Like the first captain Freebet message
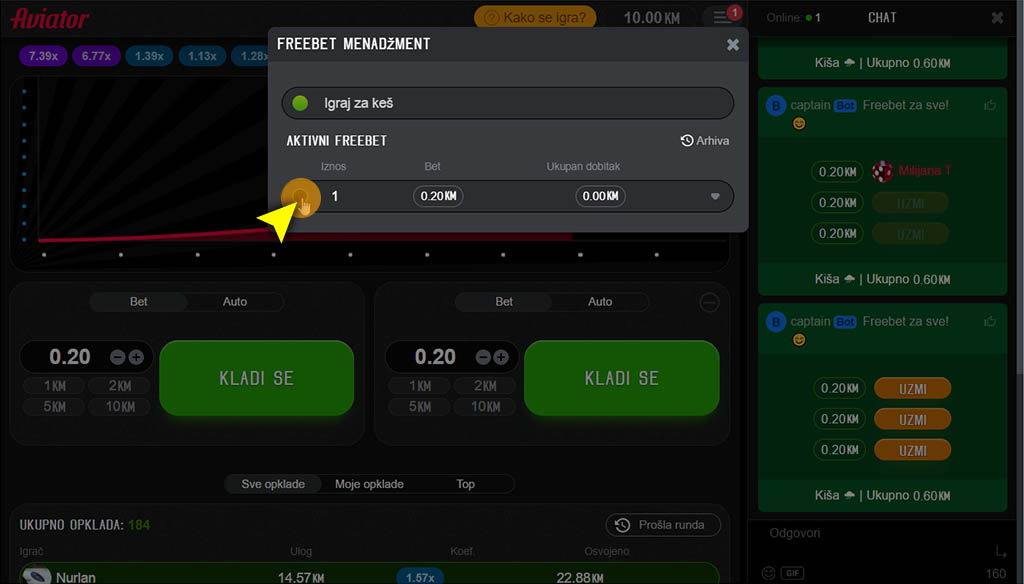Image resolution: width=1024 pixels, height=584 pixels. tap(990, 105)
